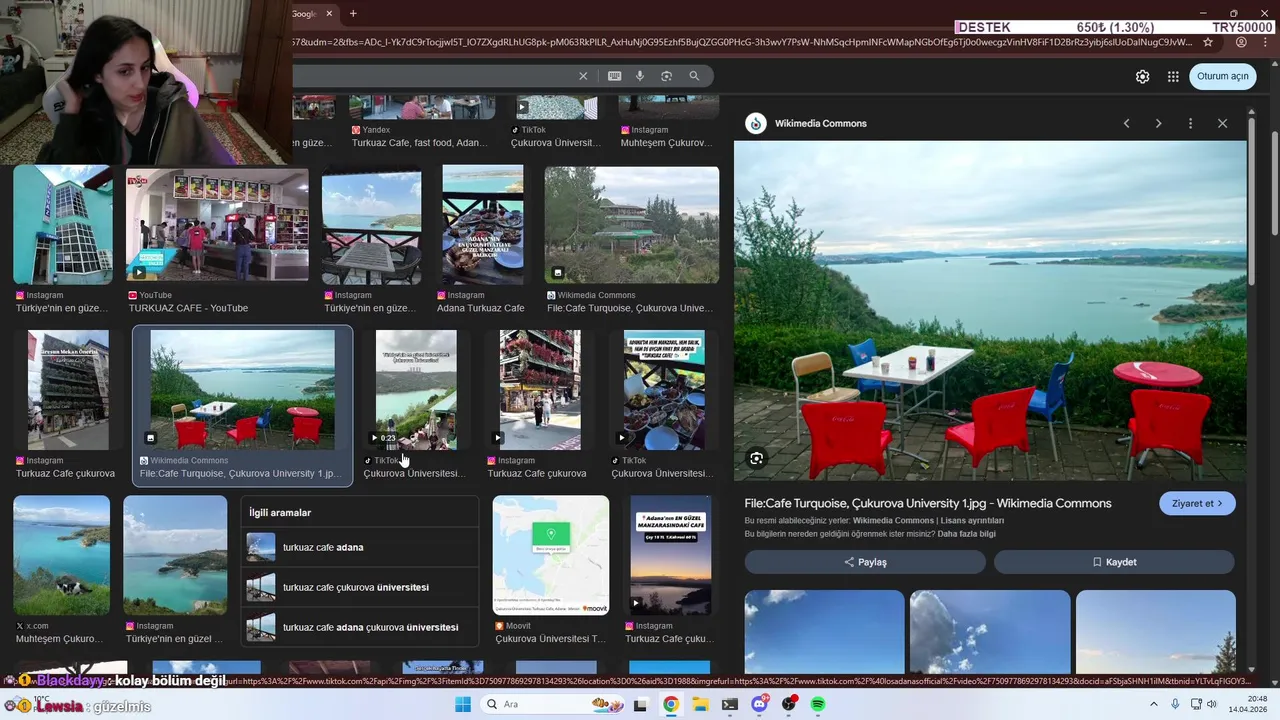1280x720 pixels.
Task: Open selected Wikimedia red chairs result thumbnail
Action: tap(242, 390)
